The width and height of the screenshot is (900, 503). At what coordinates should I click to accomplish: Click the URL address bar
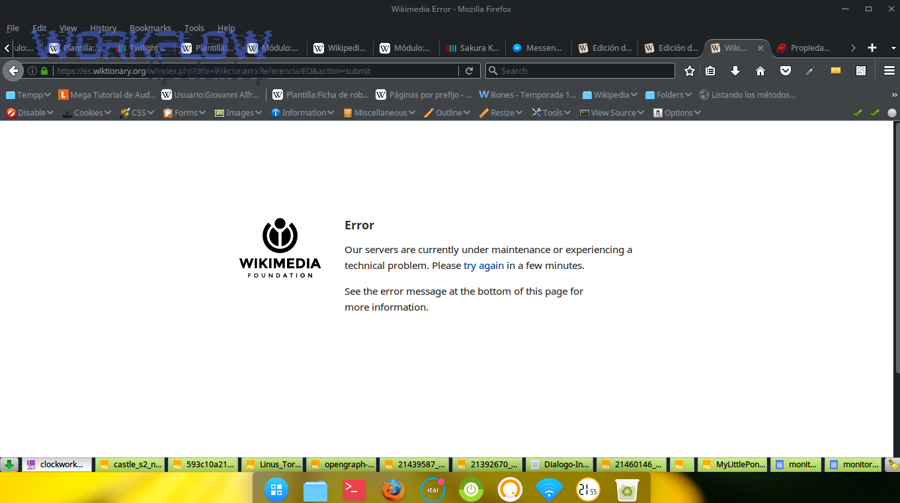(x=256, y=71)
